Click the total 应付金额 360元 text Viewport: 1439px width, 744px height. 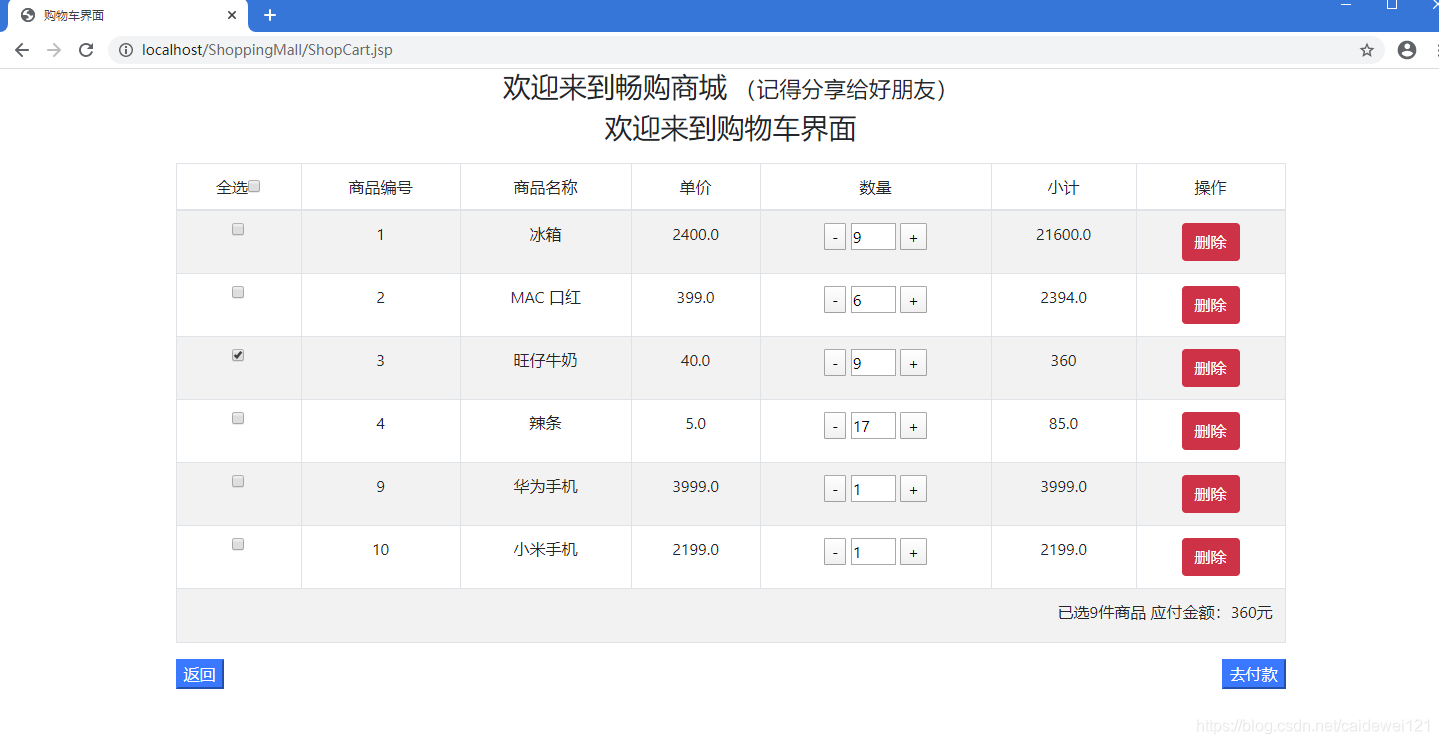click(1212, 613)
